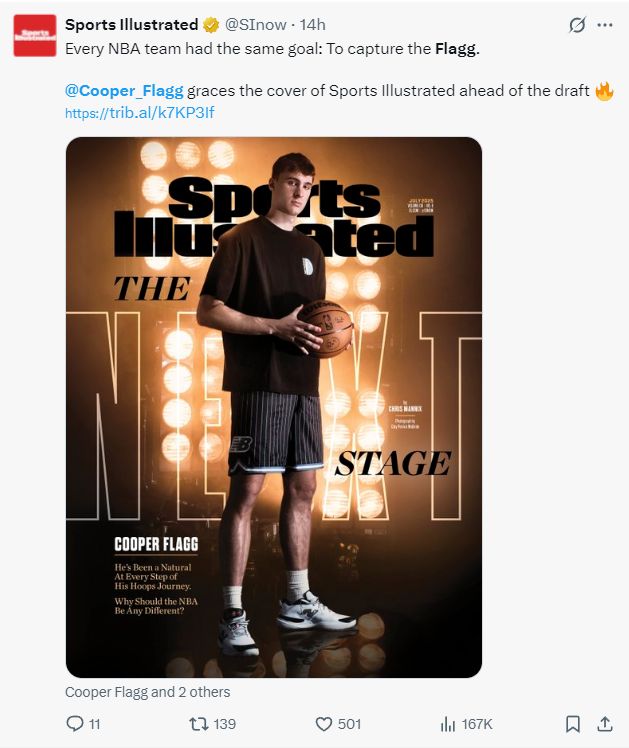This screenshot has width=629, height=748.
Task: Click the 'Cooper Flagg and 2 others' tag
Action: coord(147,692)
